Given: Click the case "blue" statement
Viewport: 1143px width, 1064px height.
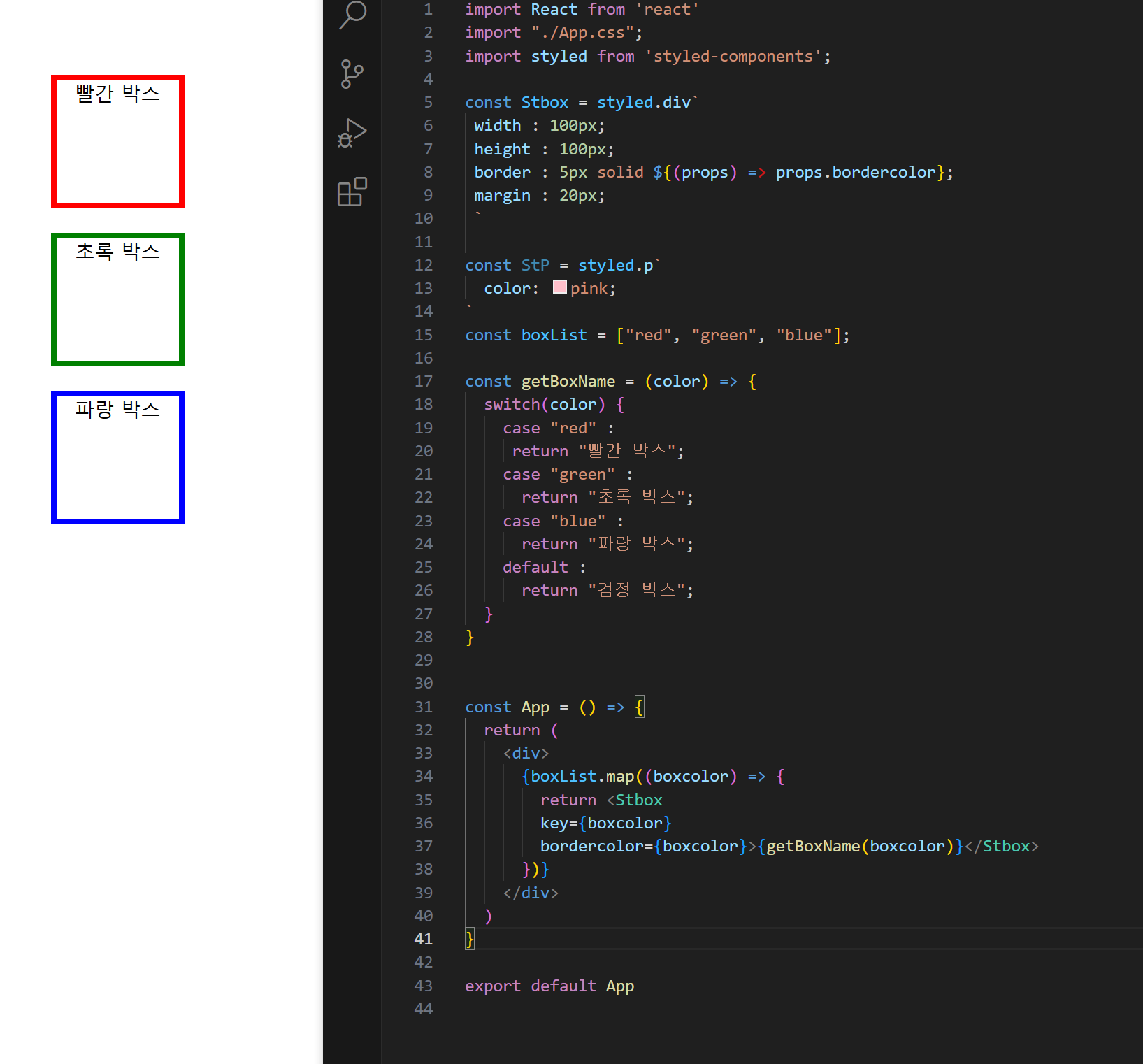Looking at the screenshot, I should [563, 521].
